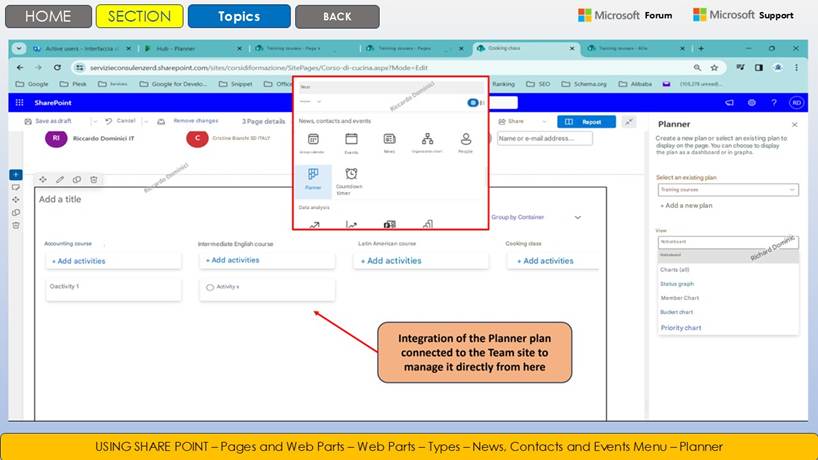Mark the 'Activity x' task circle complete
The image size is (818, 460).
coord(210,287)
